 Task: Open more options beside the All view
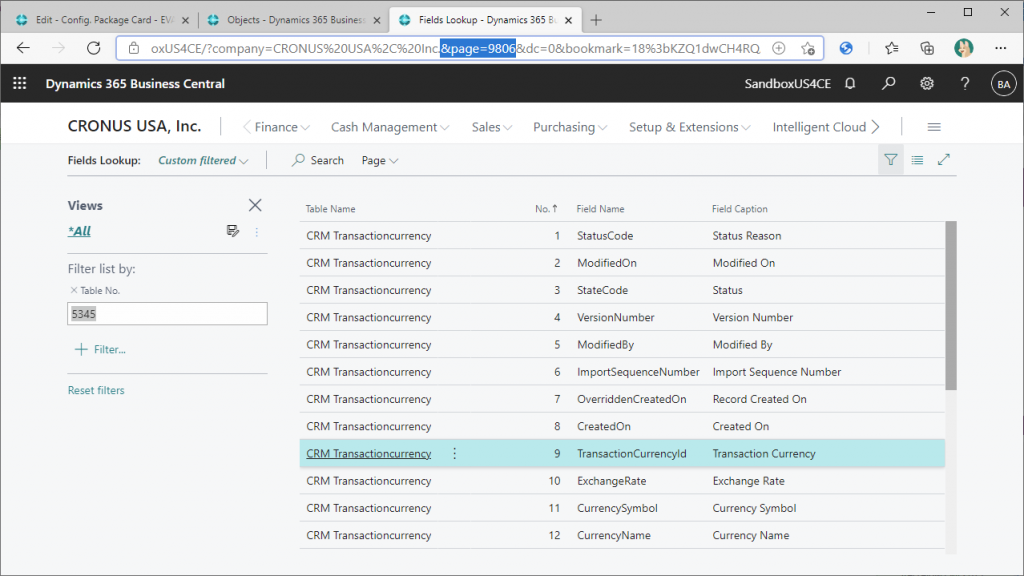257,232
